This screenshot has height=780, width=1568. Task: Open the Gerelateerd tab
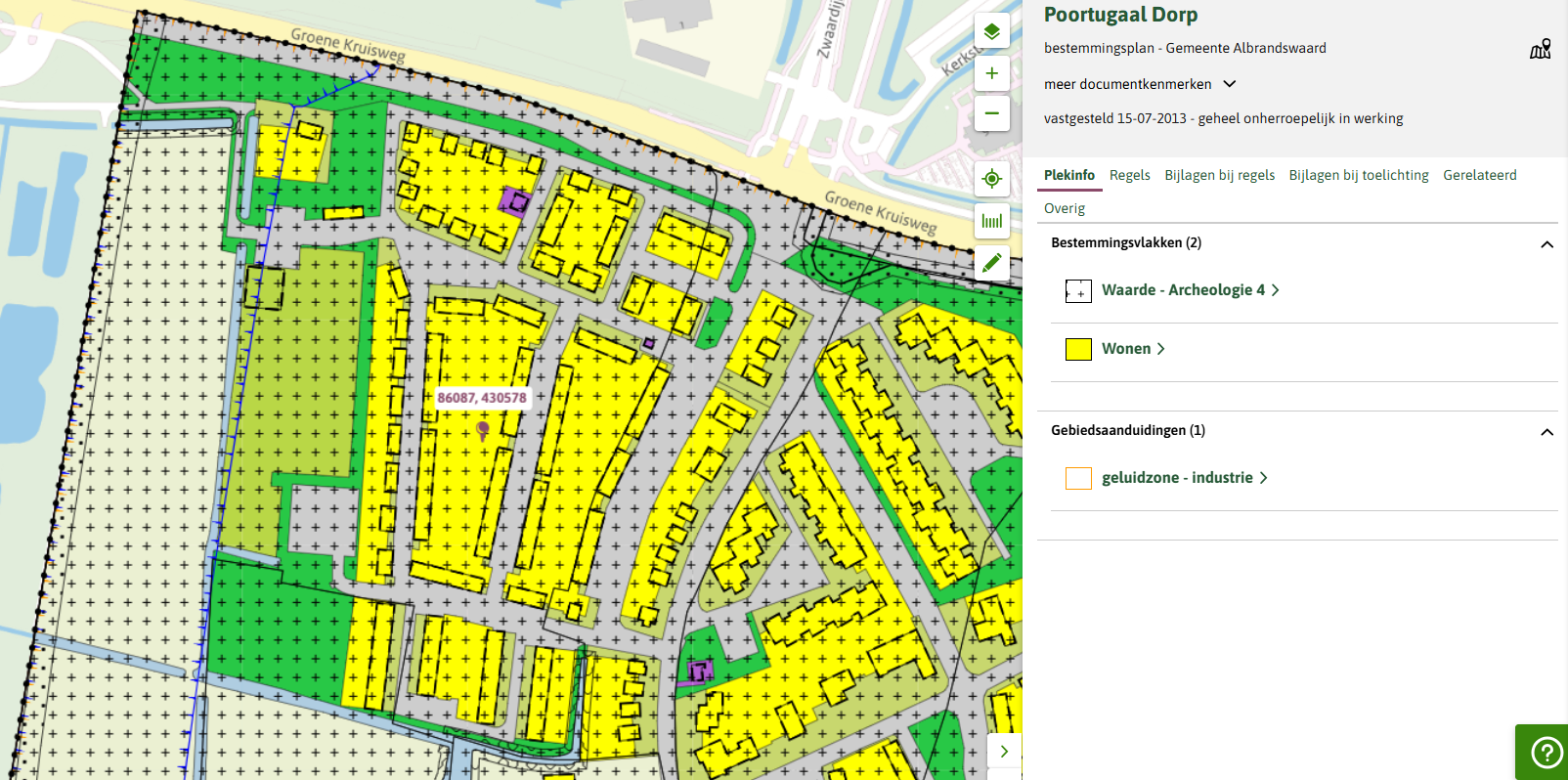(1480, 175)
